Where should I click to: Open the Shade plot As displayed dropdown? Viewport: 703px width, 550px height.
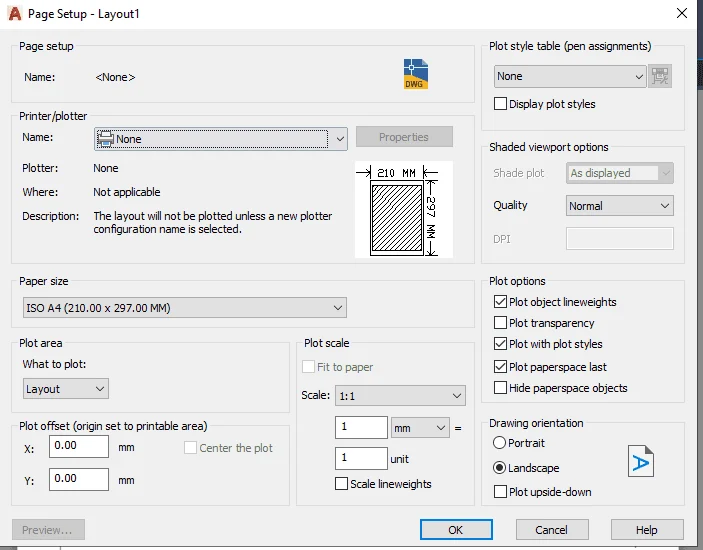(x=620, y=173)
